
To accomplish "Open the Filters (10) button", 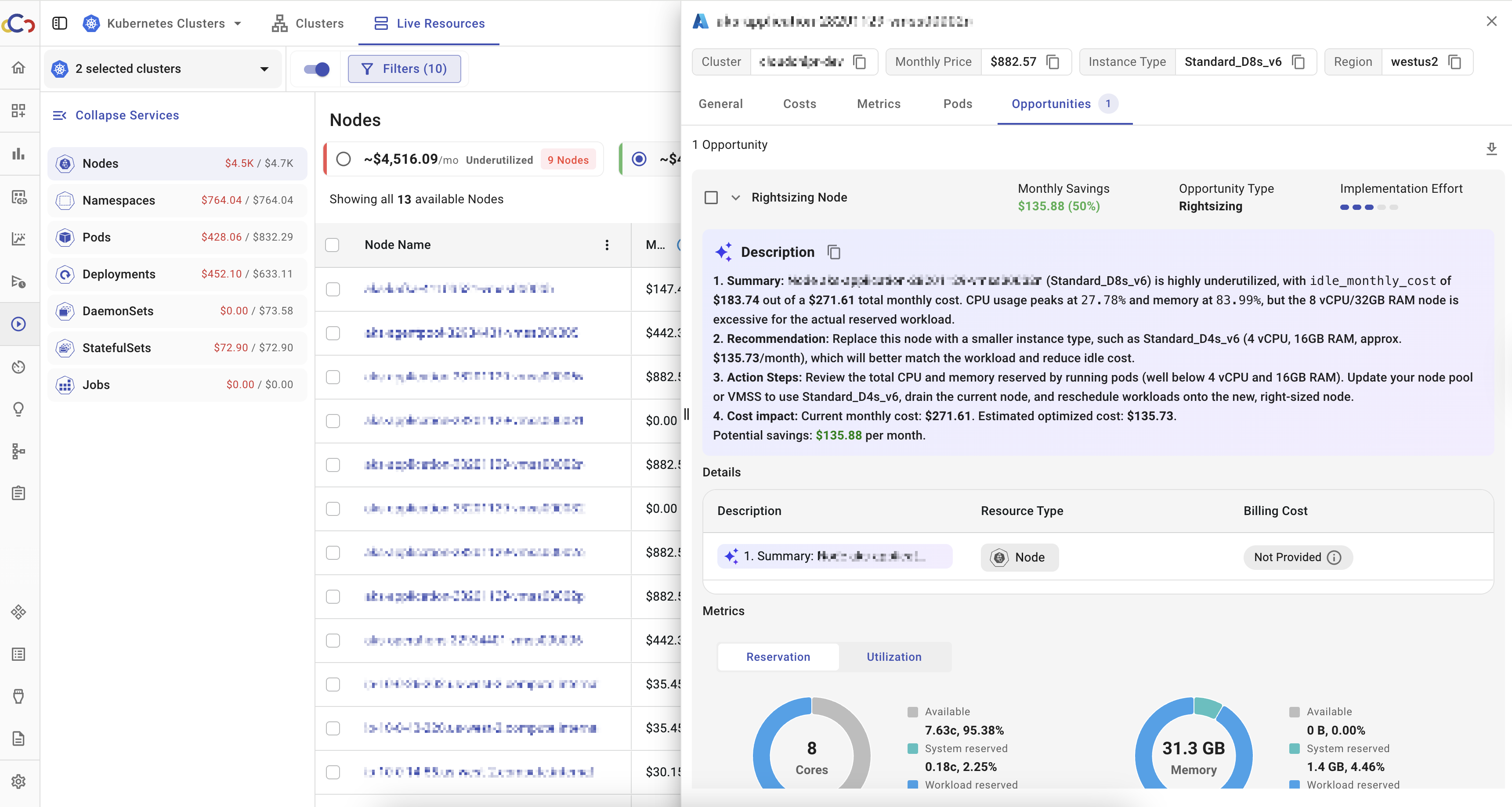I will point(404,69).
